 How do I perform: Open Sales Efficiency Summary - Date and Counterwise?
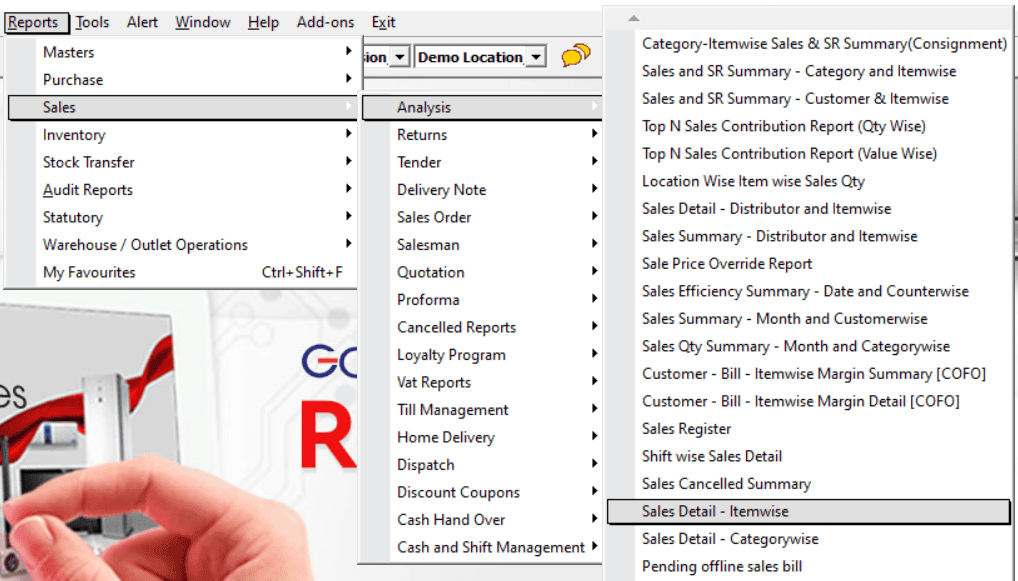pos(808,291)
